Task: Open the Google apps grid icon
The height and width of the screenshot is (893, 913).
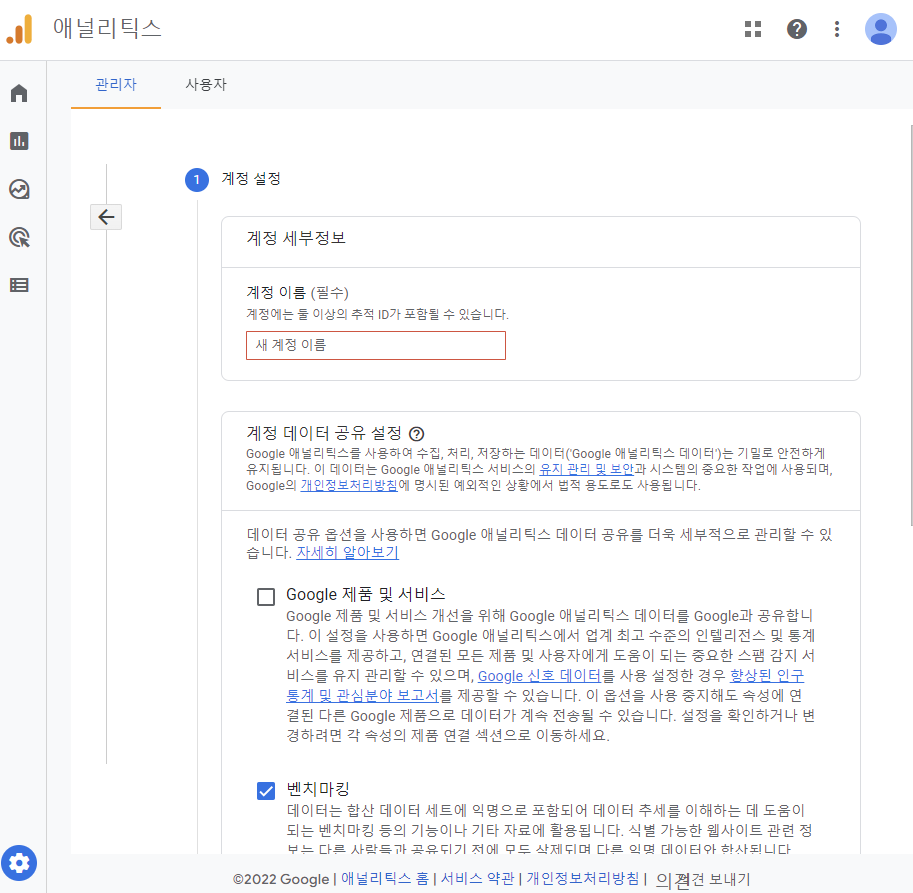Action: (753, 29)
